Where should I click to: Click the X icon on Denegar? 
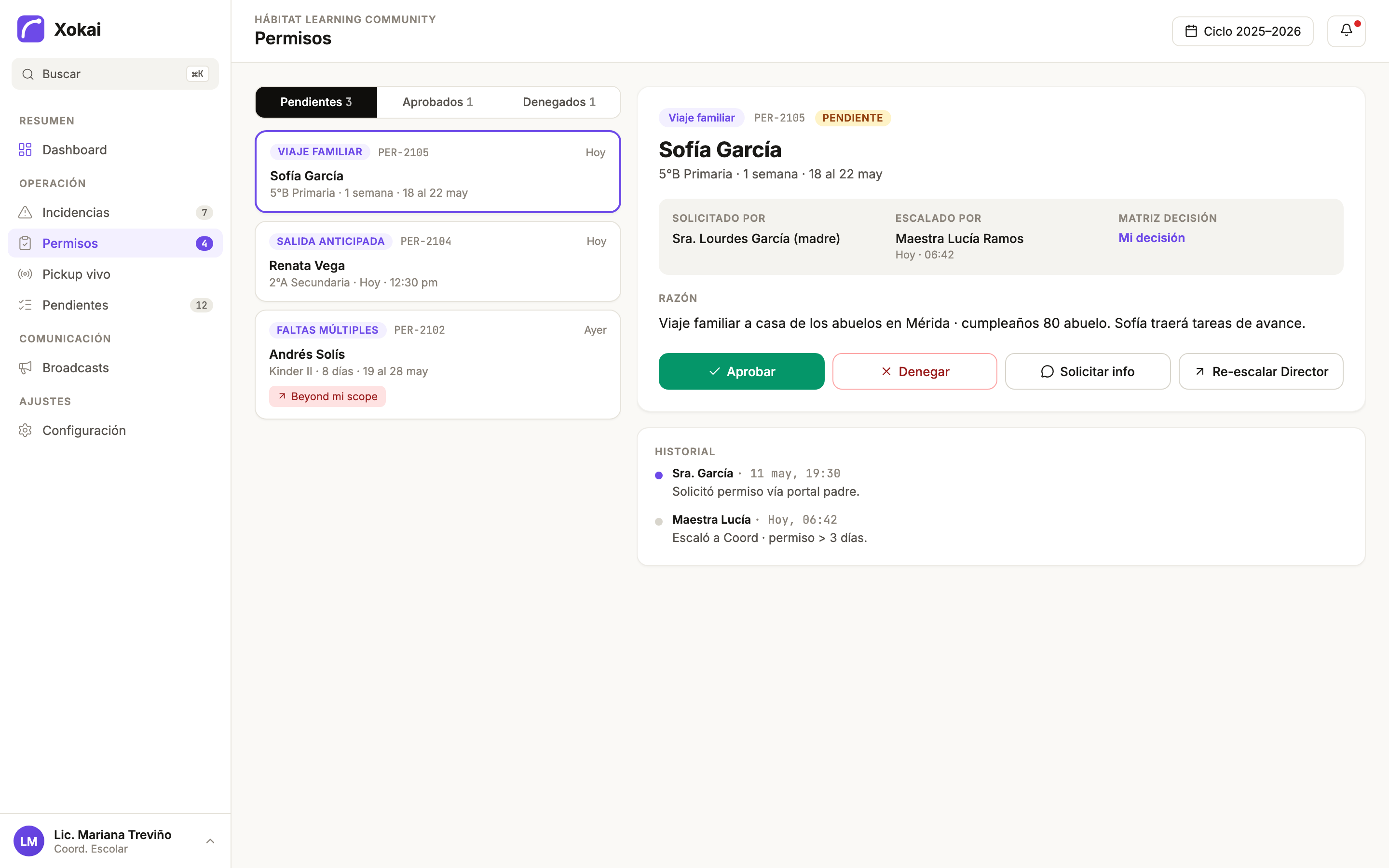click(886, 371)
